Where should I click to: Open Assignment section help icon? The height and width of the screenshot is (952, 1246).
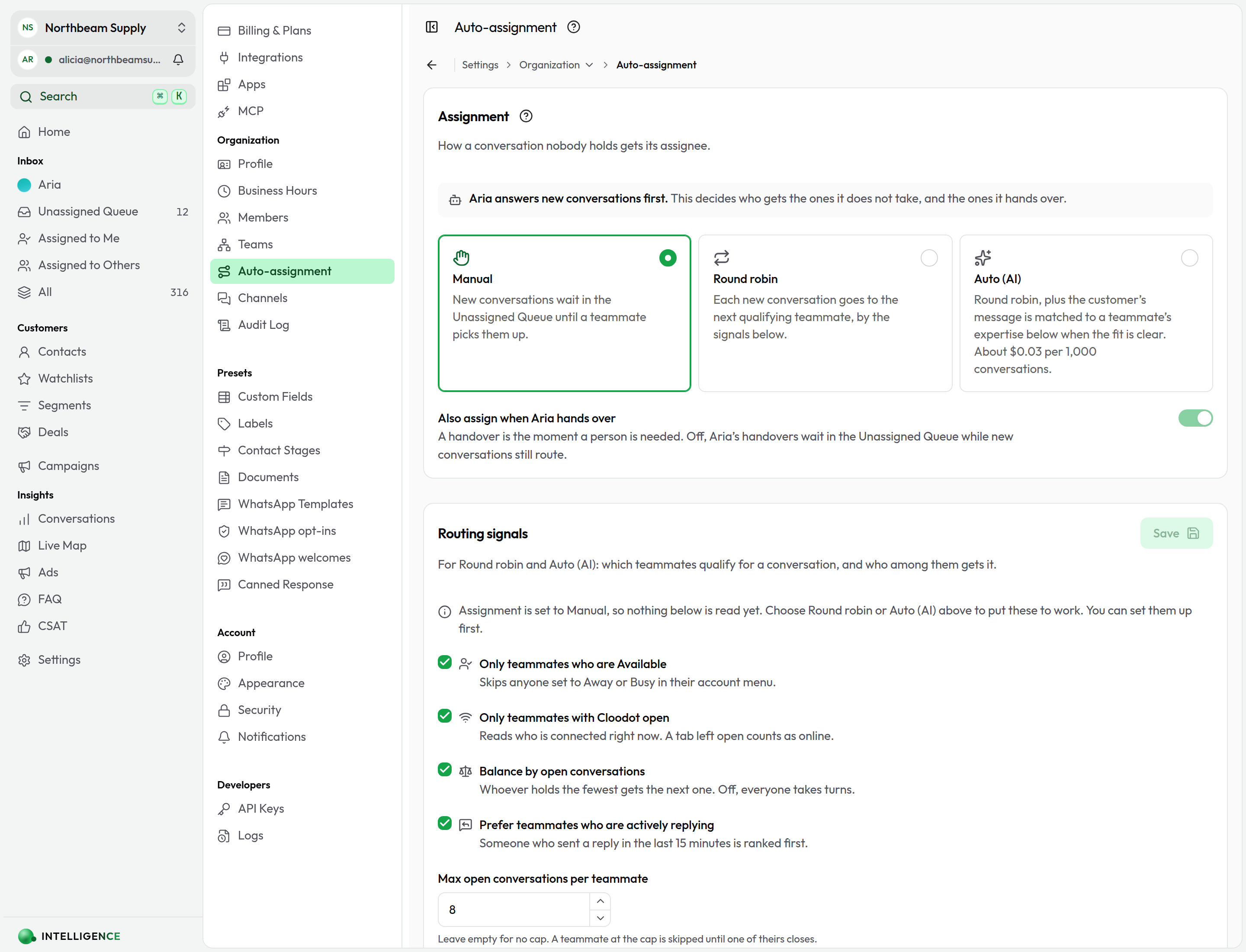526,116
